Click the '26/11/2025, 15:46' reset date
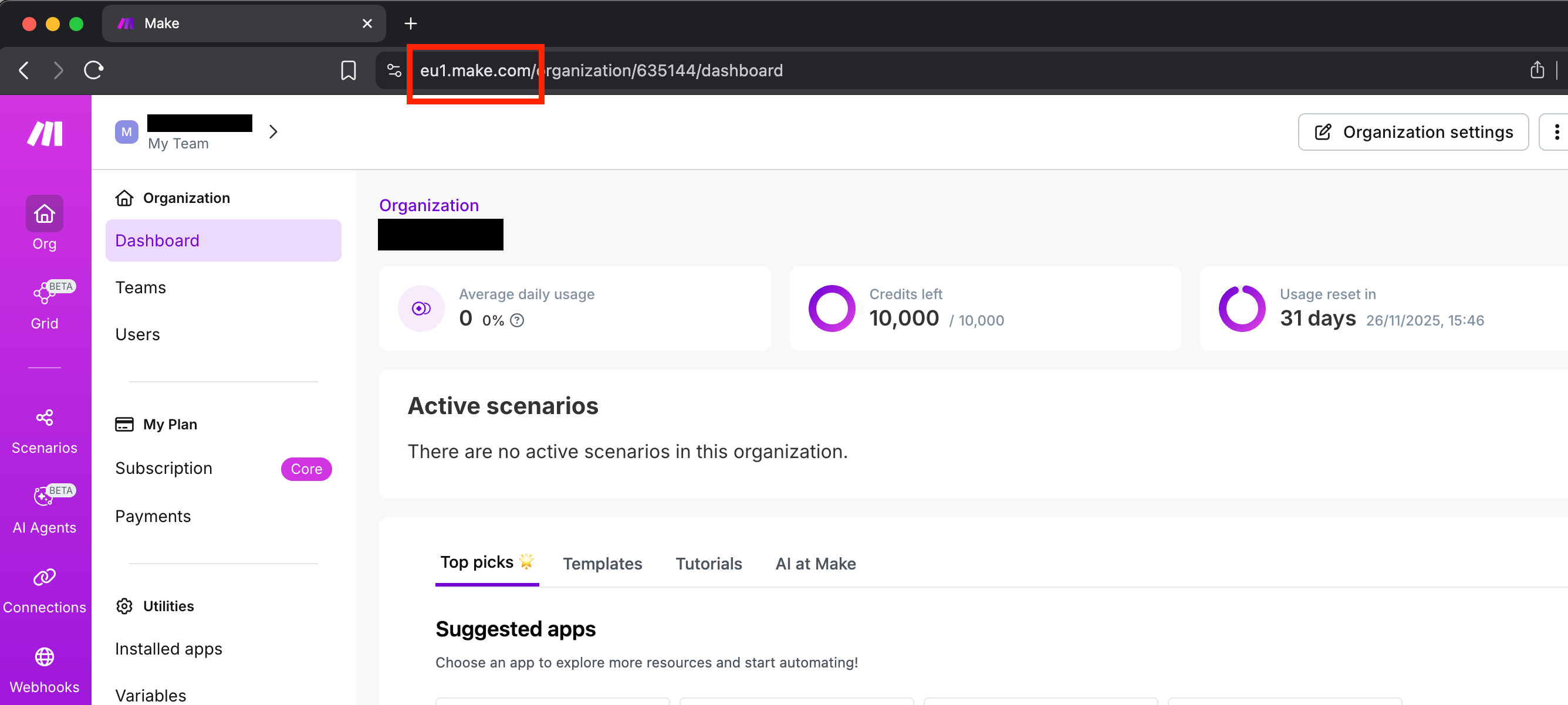Image resolution: width=1568 pixels, height=705 pixels. [x=1425, y=321]
